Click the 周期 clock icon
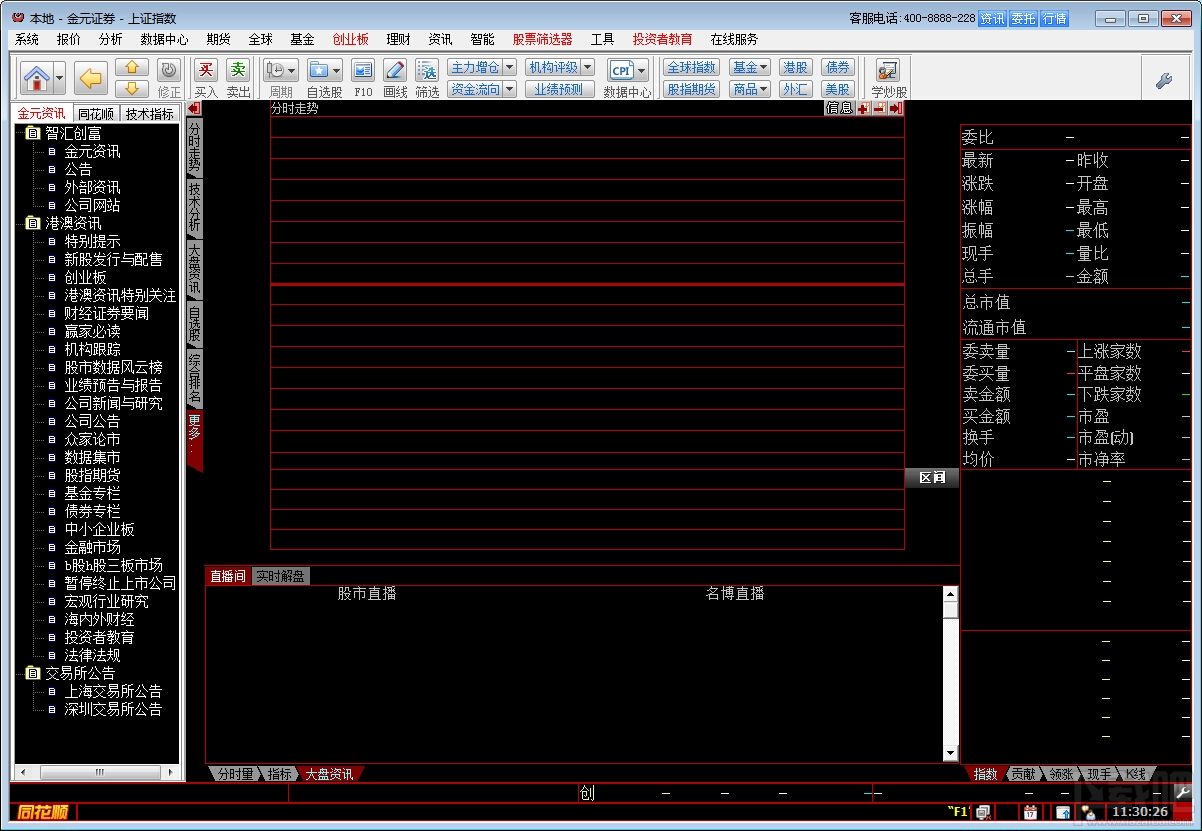The width and height of the screenshot is (1202, 831). click(x=275, y=70)
